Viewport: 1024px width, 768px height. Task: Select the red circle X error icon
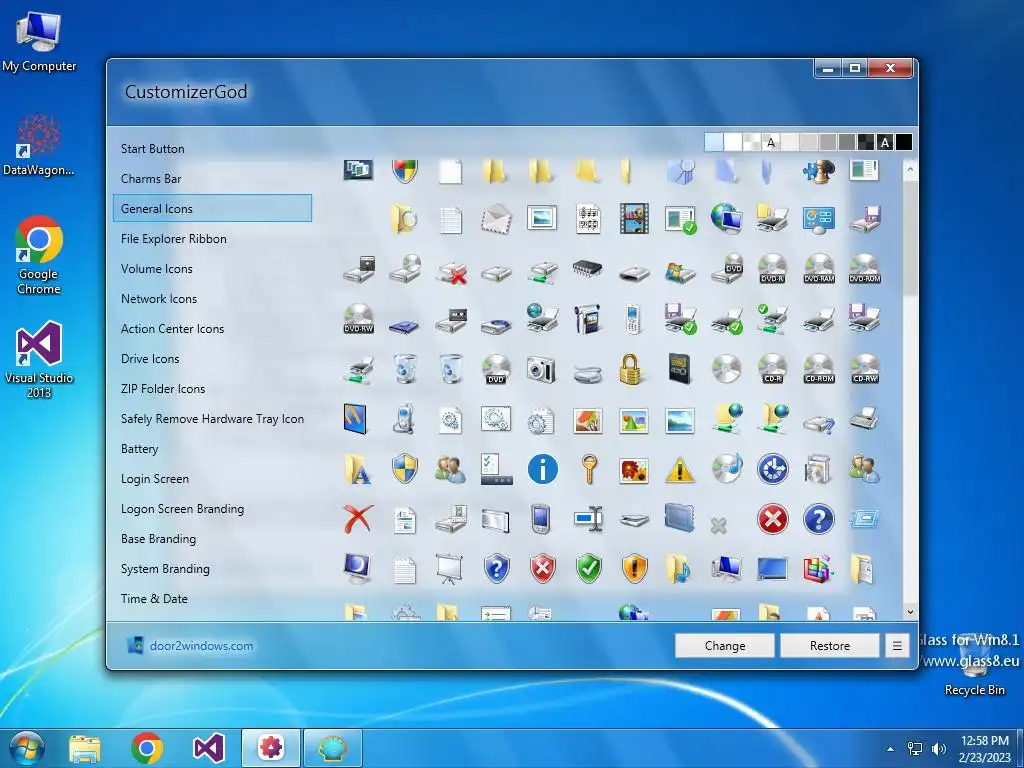click(x=773, y=520)
